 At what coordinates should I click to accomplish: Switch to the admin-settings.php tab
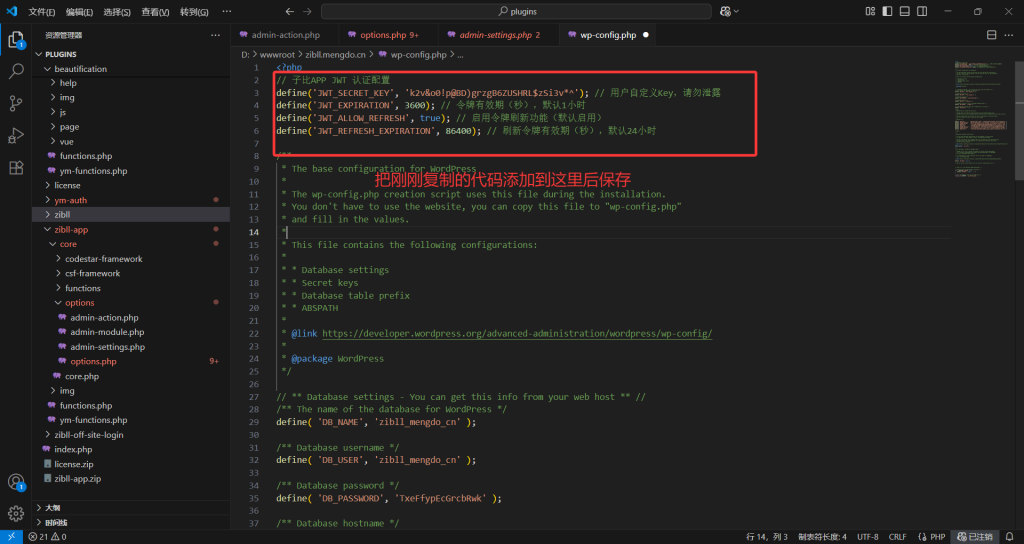click(496, 35)
